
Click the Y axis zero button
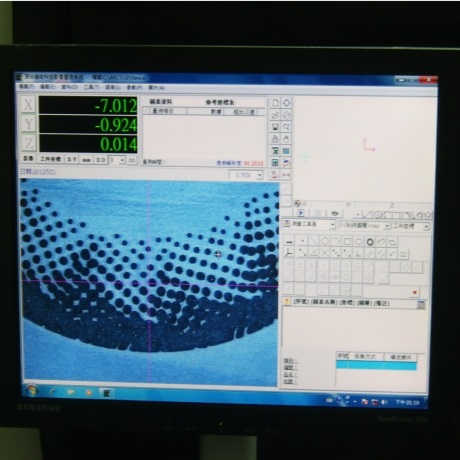click(28, 124)
